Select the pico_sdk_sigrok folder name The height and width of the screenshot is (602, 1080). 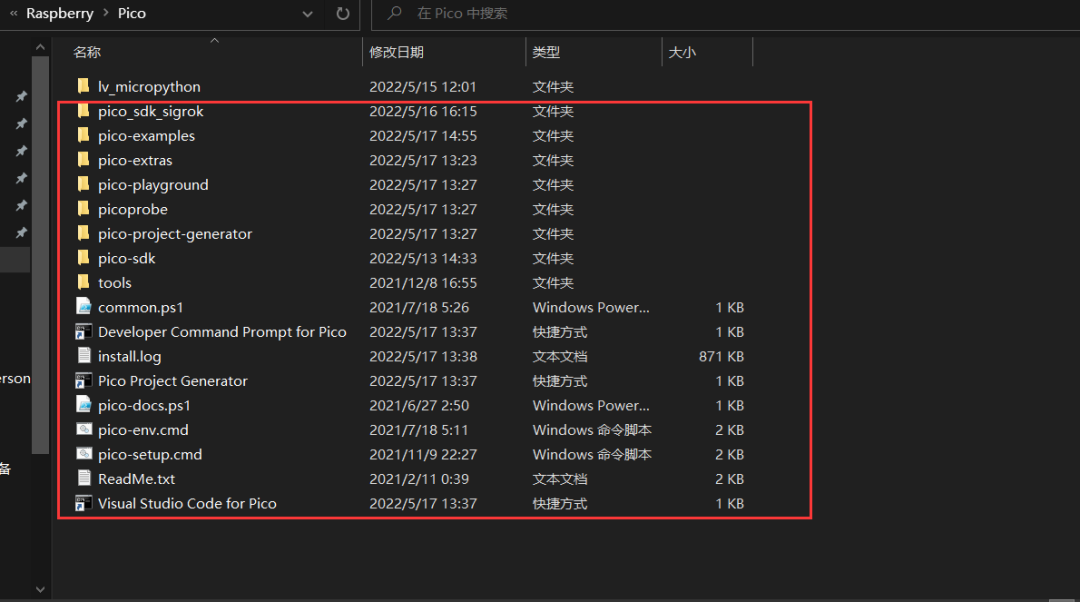click(x=150, y=111)
